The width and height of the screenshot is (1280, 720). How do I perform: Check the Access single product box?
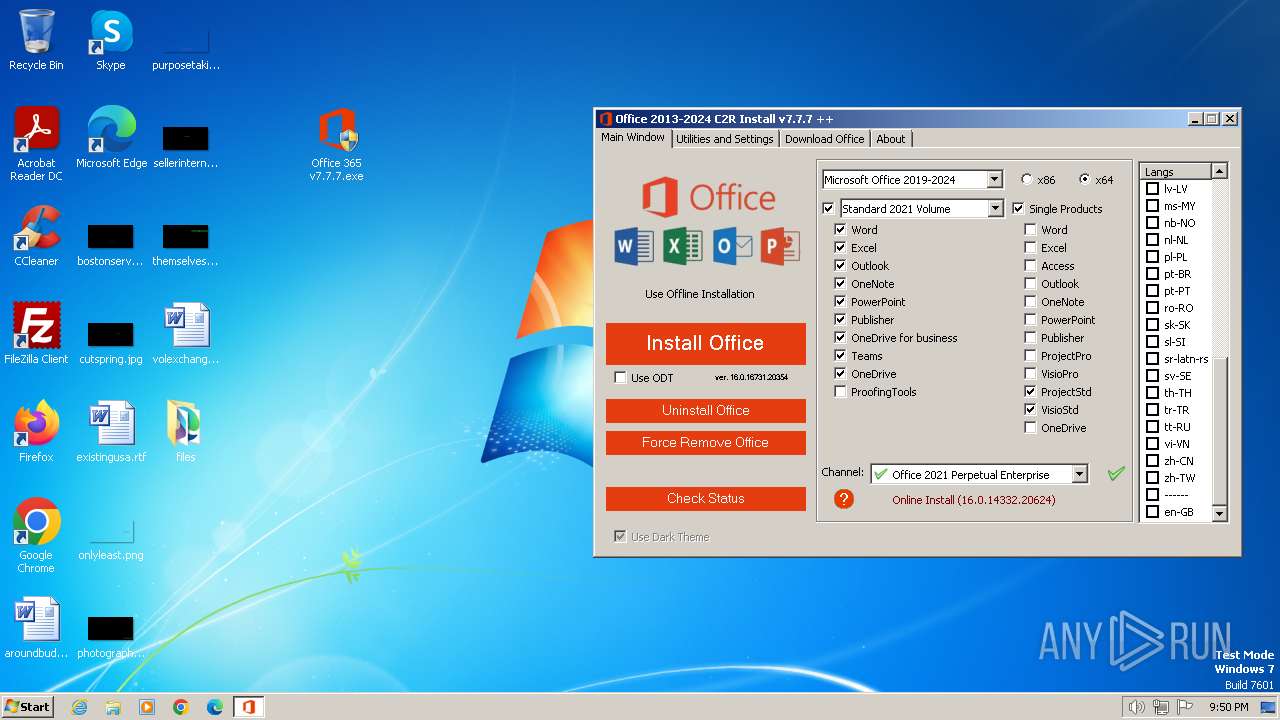click(x=1030, y=266)
